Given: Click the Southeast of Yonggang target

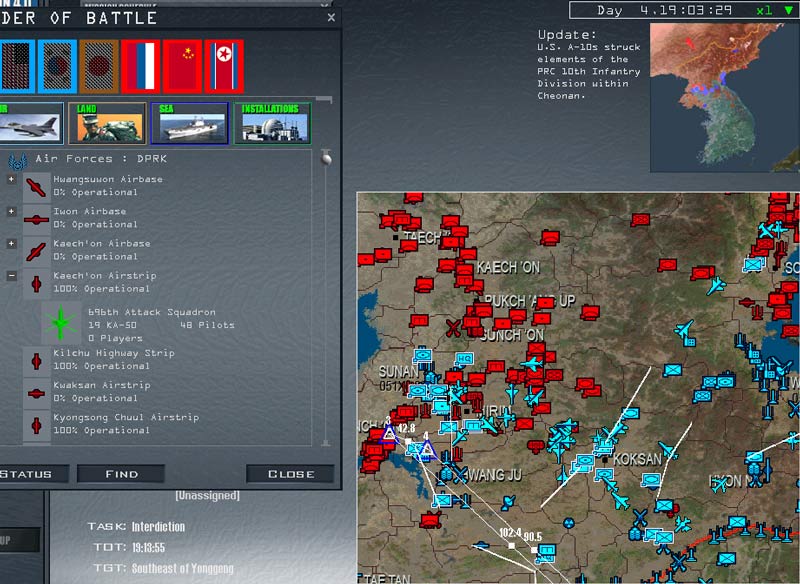Looking at the screenshot, I should tap(183, 568).
